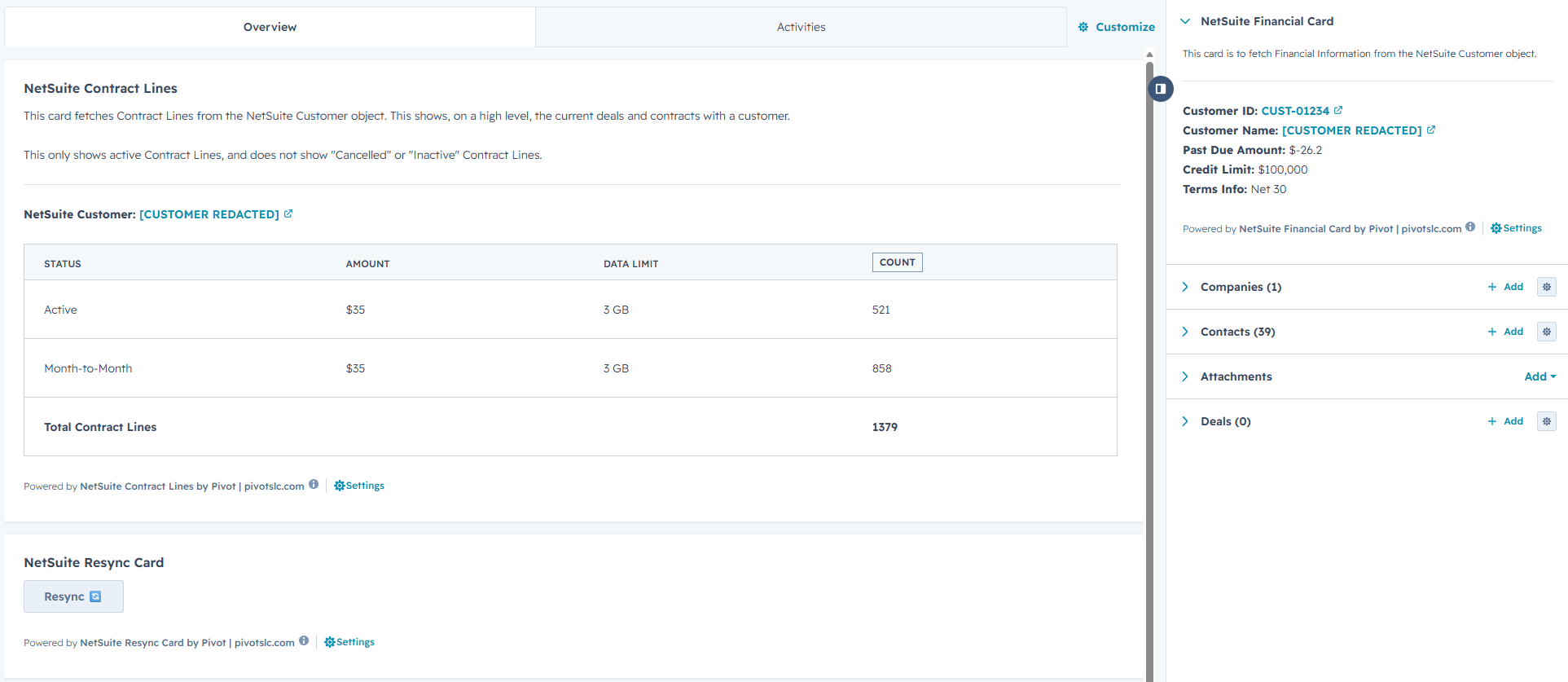Viewport: 1568px width, 682px height.
Task: Click Add in the Companies section
Action: 1505,287
